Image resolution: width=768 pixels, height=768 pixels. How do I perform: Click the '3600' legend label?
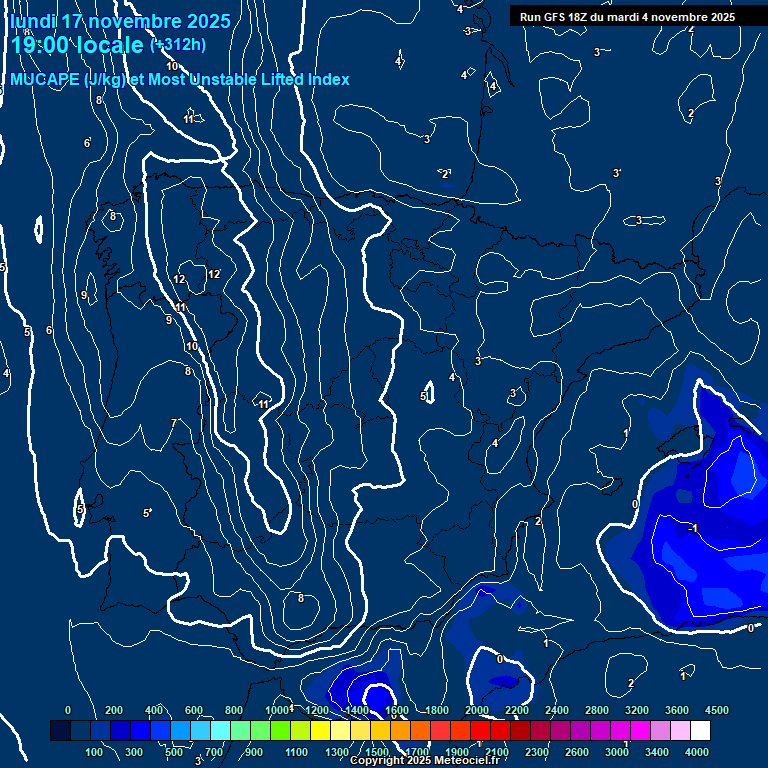pos(677,710)
